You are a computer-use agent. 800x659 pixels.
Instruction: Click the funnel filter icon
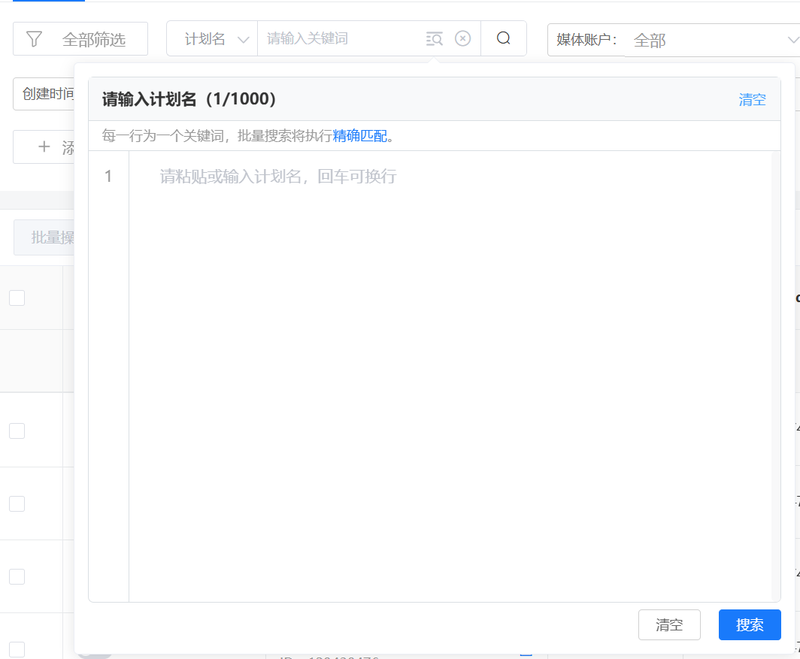[x=35, y=39]
